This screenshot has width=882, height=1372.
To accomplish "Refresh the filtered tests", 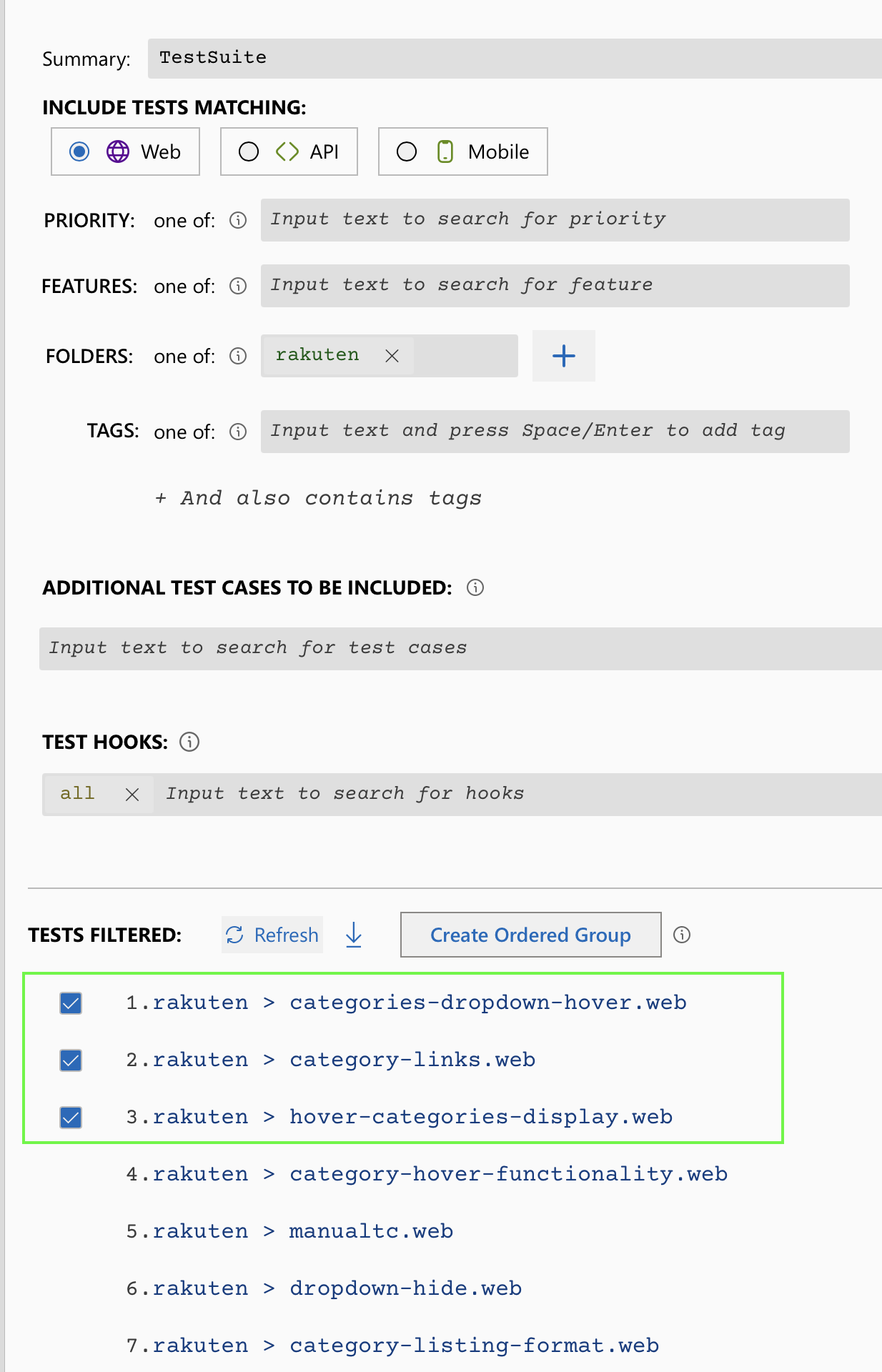I will pos(272,935).
